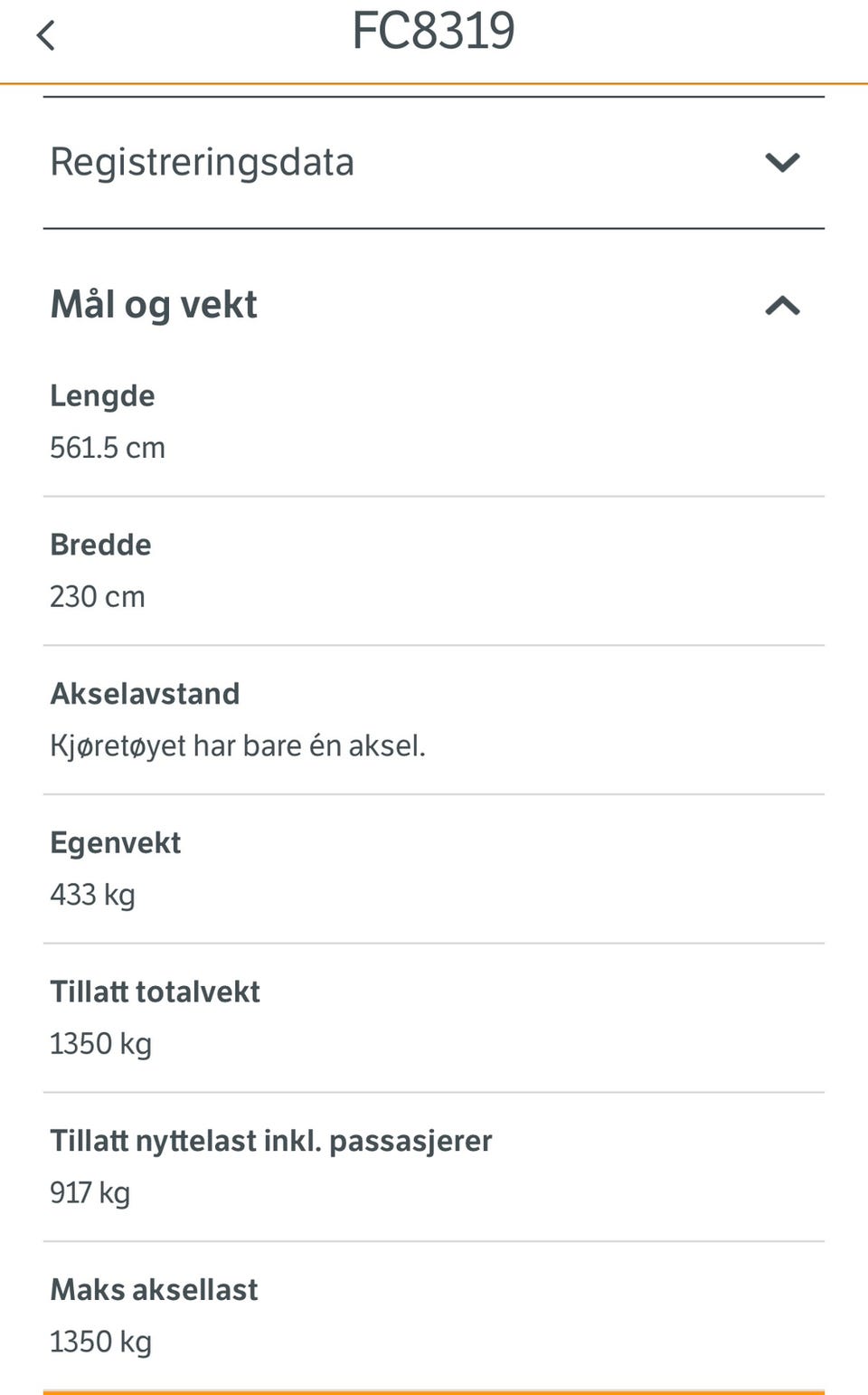Collapse the Mål og vekt chevron
The image size is (868, 1395).
coord(782,306)
